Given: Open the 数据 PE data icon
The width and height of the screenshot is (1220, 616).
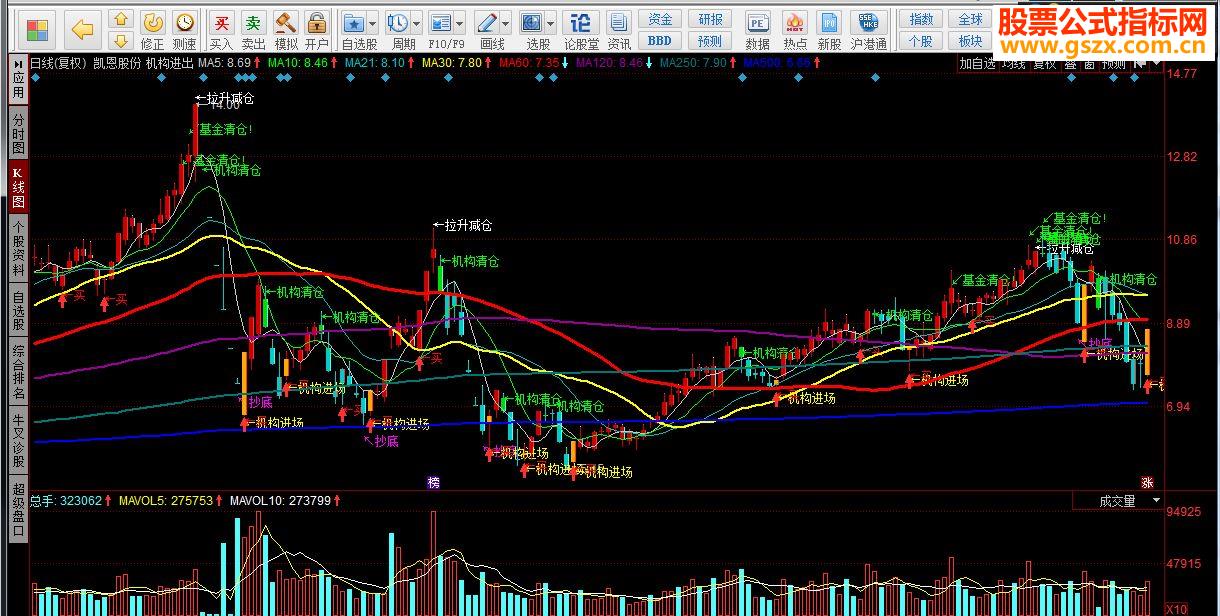Looking at the screenshot, I should point(758,22).
